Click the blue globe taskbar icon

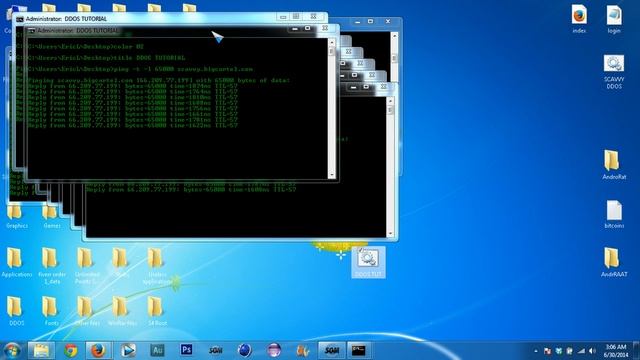(x=244, y=350)
